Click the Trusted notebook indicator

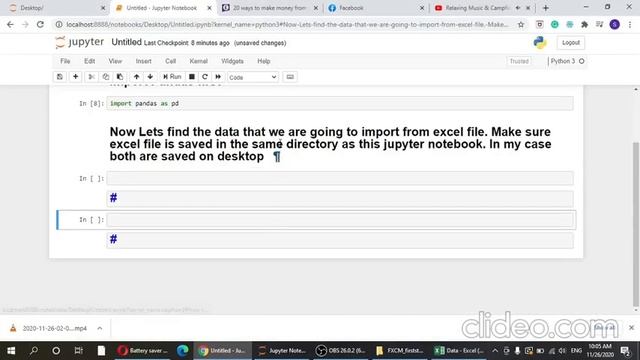click(519, 61)
